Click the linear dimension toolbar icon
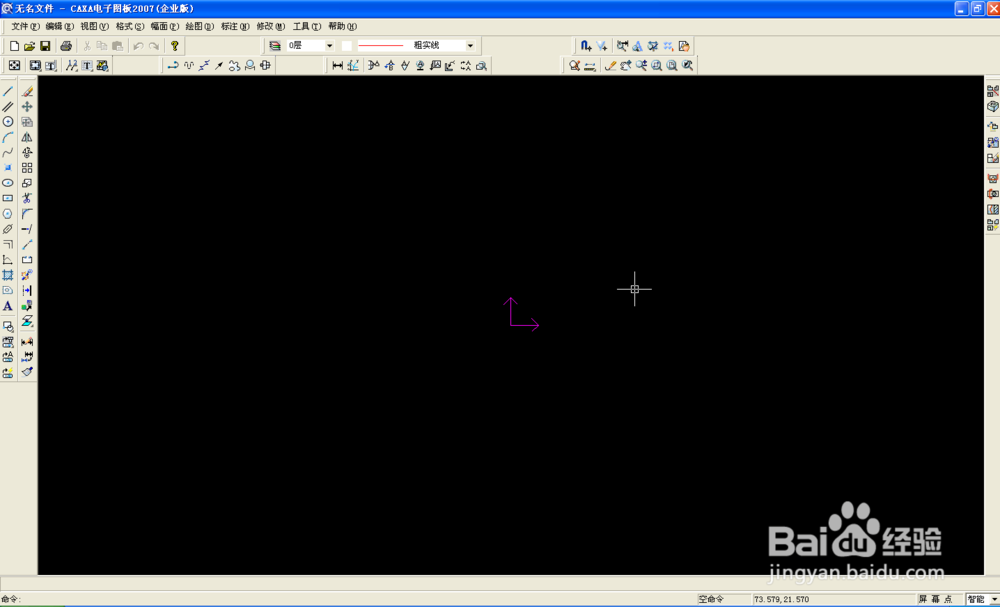The height and width of the screenshot is (607, 1000). [x=337, y=66]
